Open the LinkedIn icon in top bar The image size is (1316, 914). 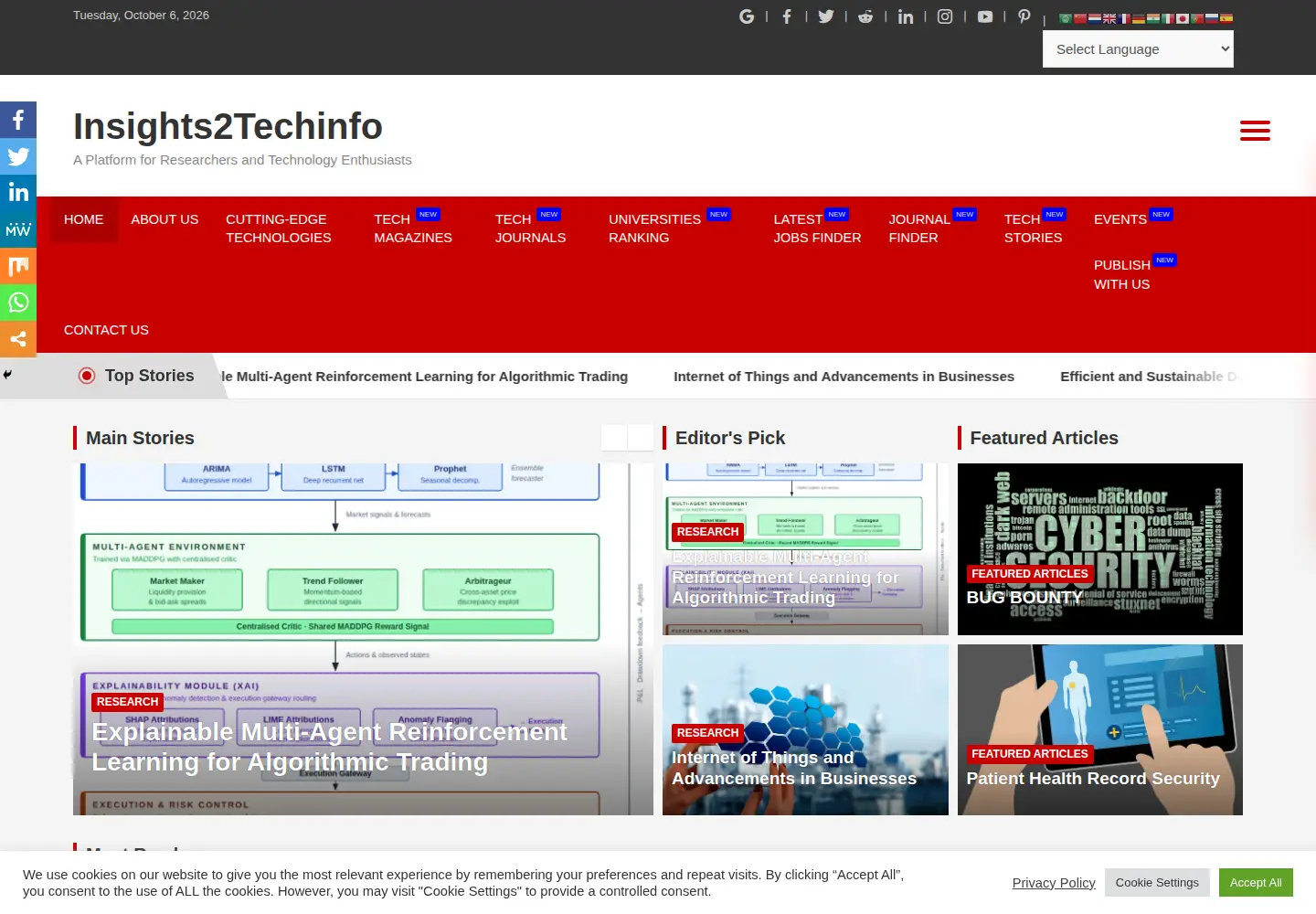pyautogui.click(x=906, y=16)
